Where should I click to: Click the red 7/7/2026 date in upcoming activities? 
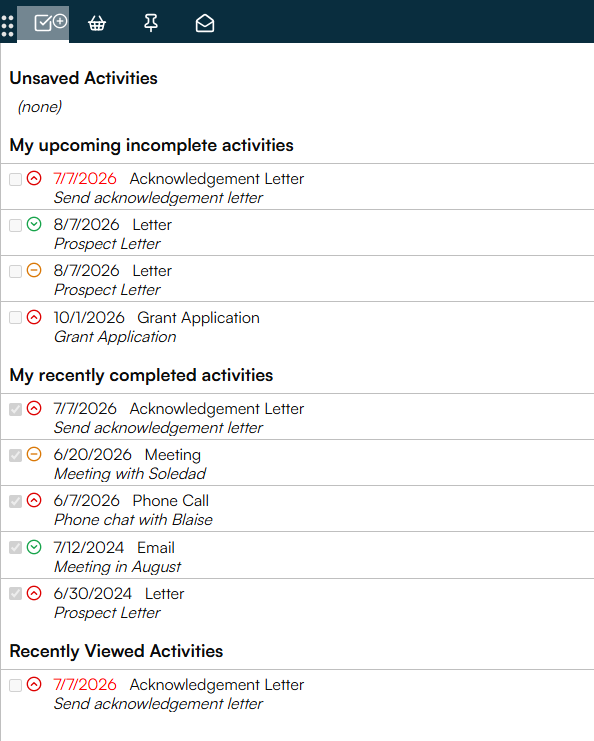point(85,179)
